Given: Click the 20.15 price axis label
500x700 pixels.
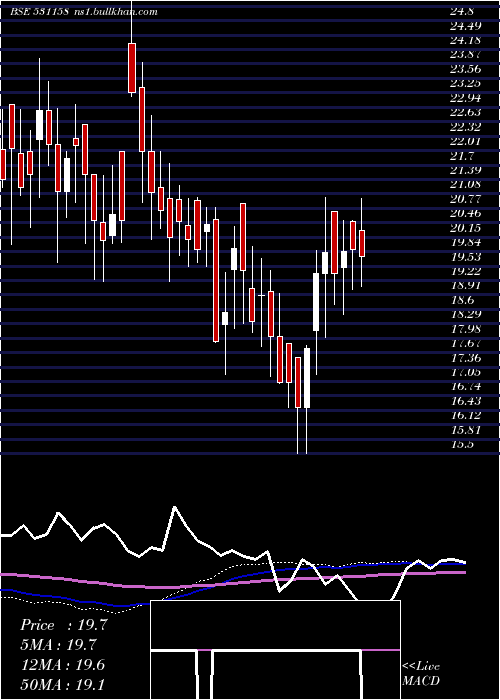Looking at the screenshot, I should point(465,228).
